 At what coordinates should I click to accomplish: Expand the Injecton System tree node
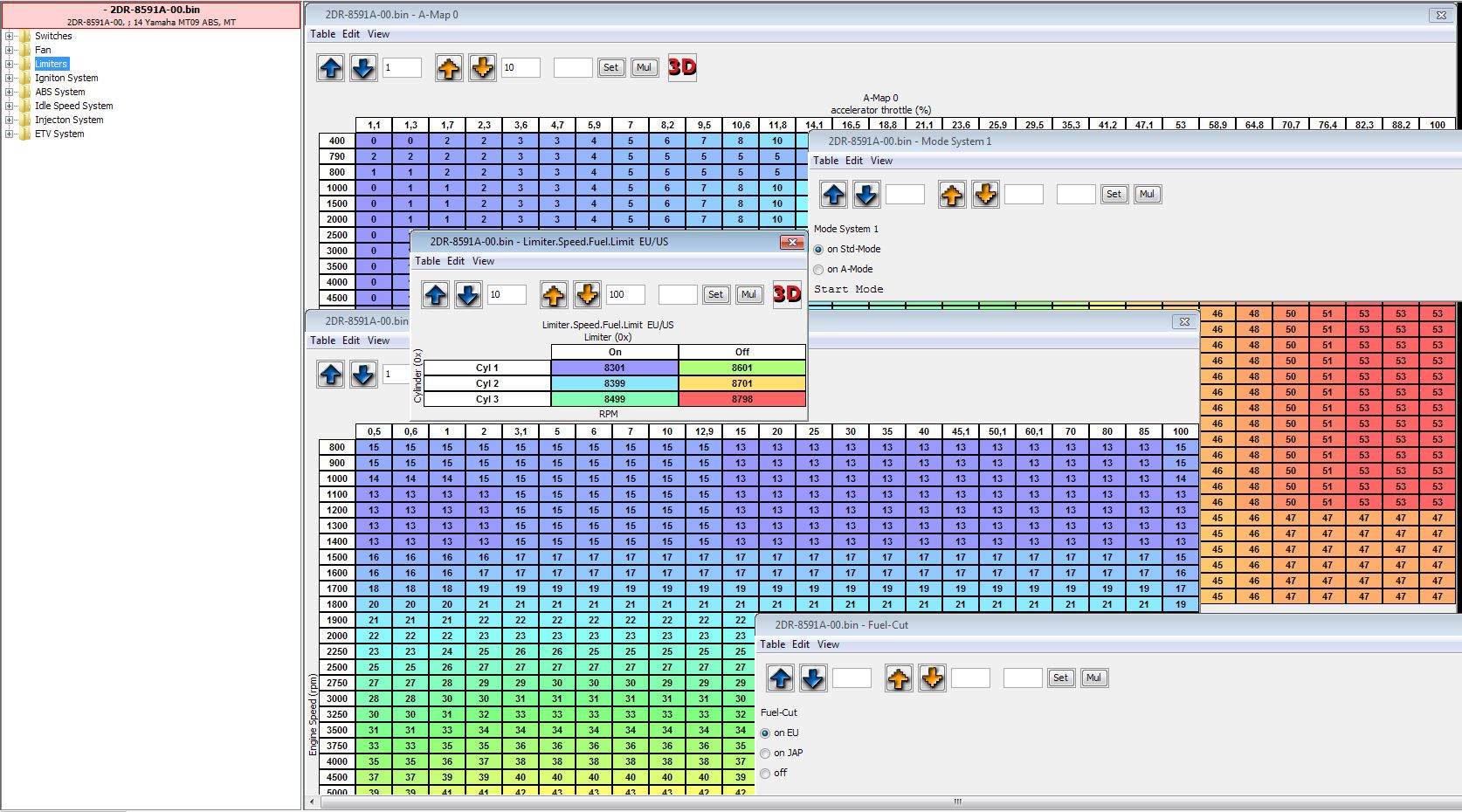(x=10, y=120)
